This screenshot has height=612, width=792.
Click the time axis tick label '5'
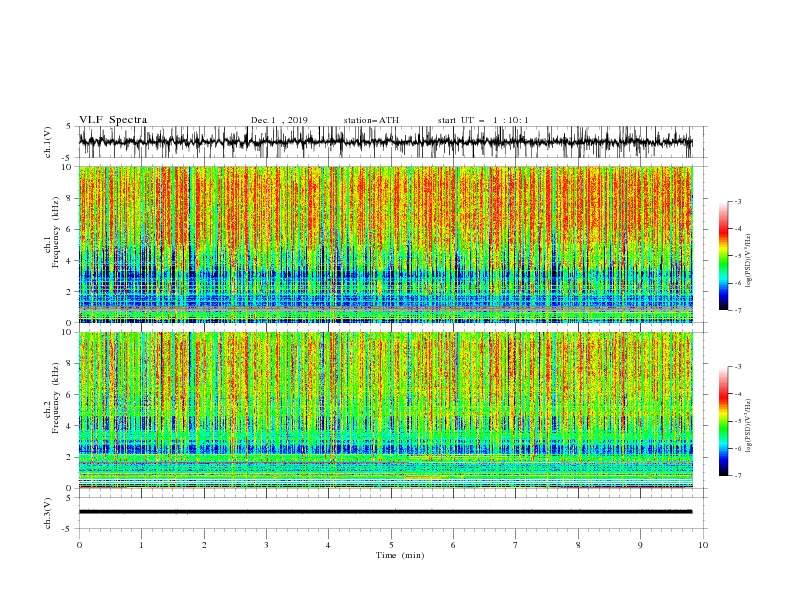[391, 545]
